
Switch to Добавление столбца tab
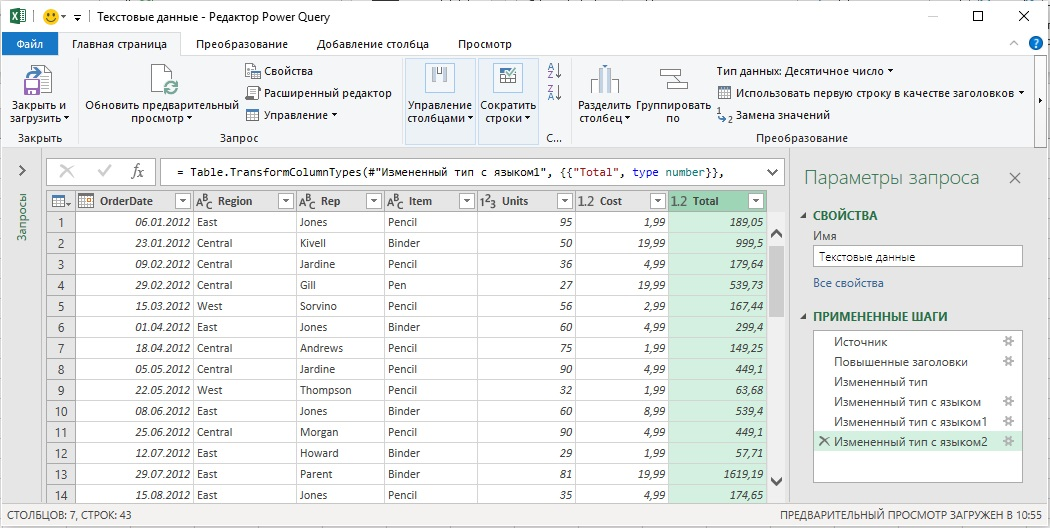click(372, 44)
